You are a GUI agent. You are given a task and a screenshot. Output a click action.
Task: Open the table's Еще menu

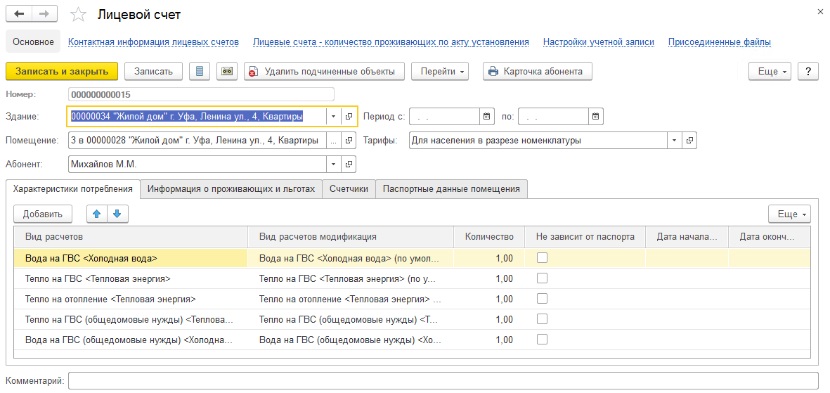(789, 214)
